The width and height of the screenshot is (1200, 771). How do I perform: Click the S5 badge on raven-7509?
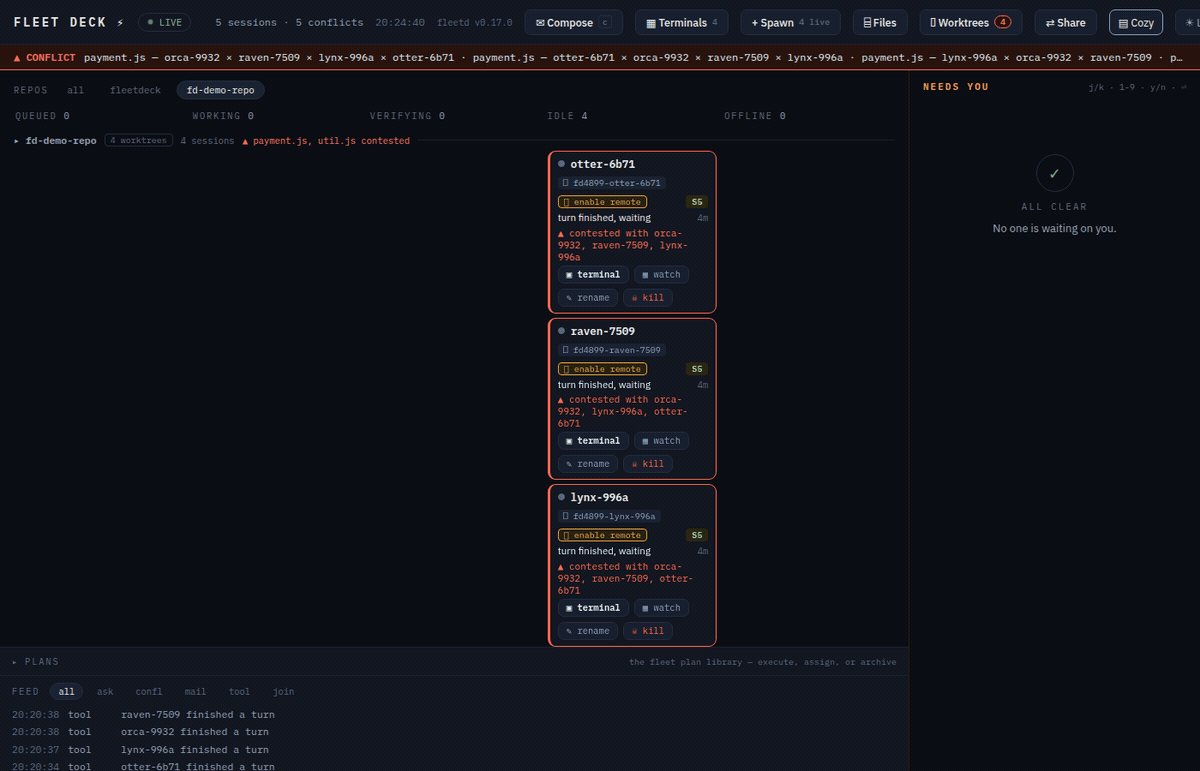tap(697, 369)
